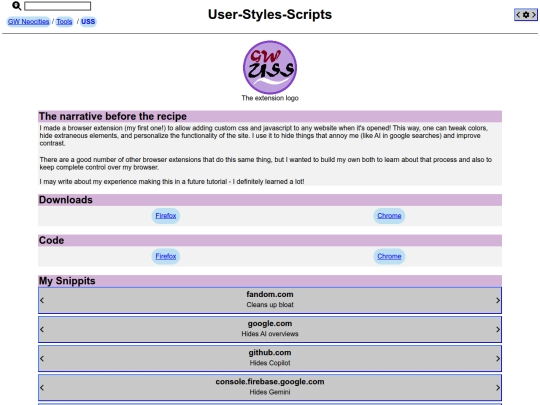The image size is (540, 405).
Task: Click the Code section heading
Action: [51, 240]
